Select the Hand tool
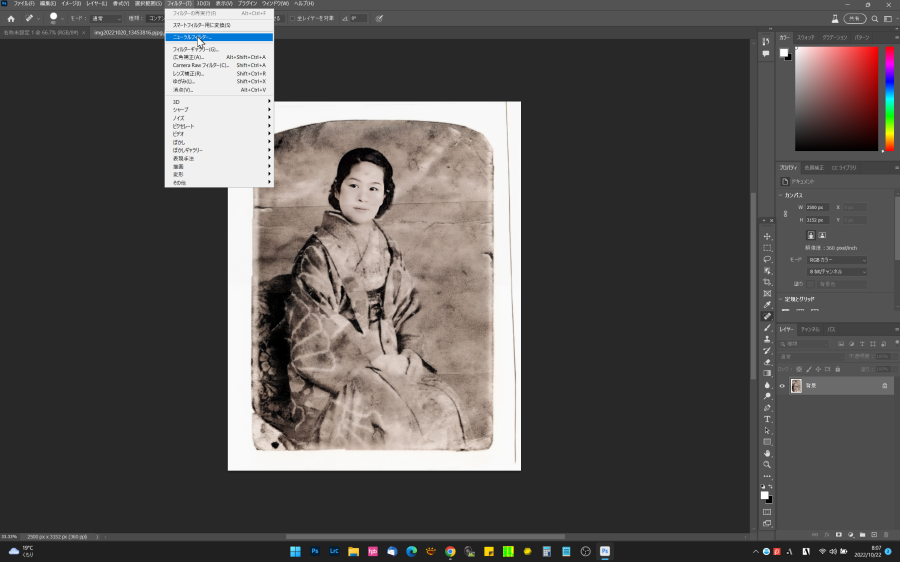This screenshot has width=900, height=562. tap(767, 454)
